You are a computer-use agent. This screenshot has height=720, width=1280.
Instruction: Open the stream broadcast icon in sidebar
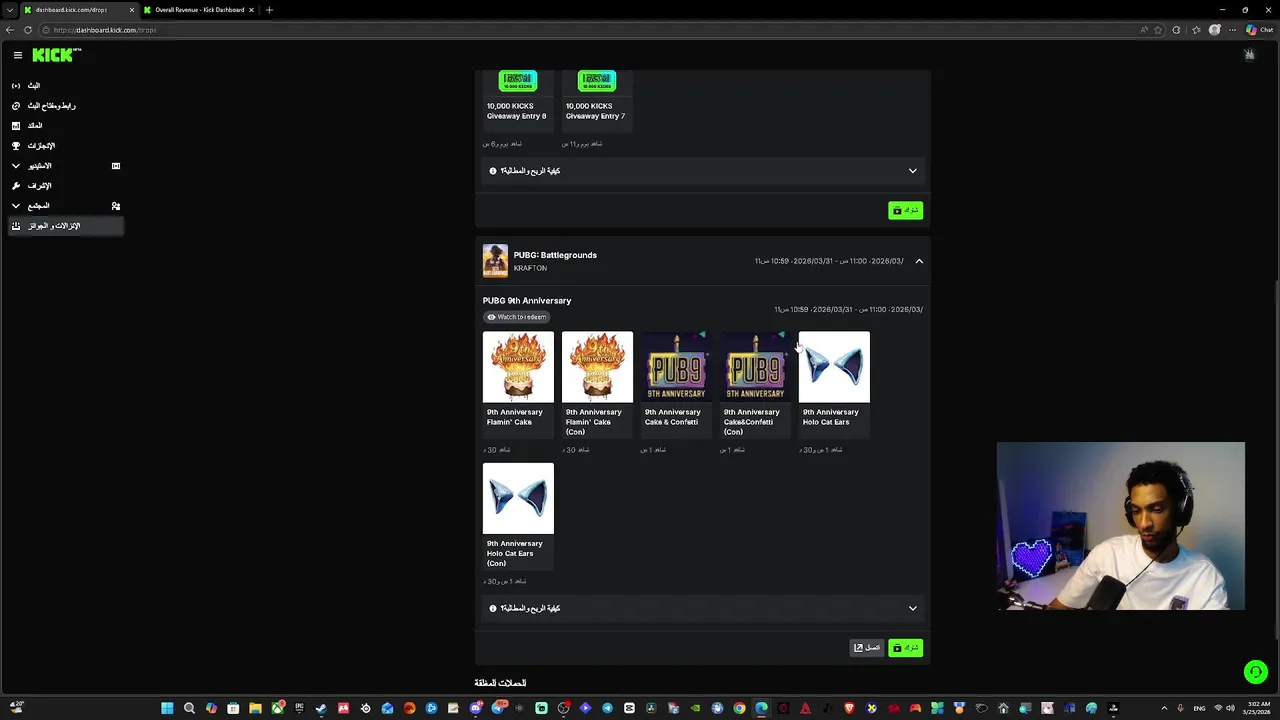coord(15,86)
